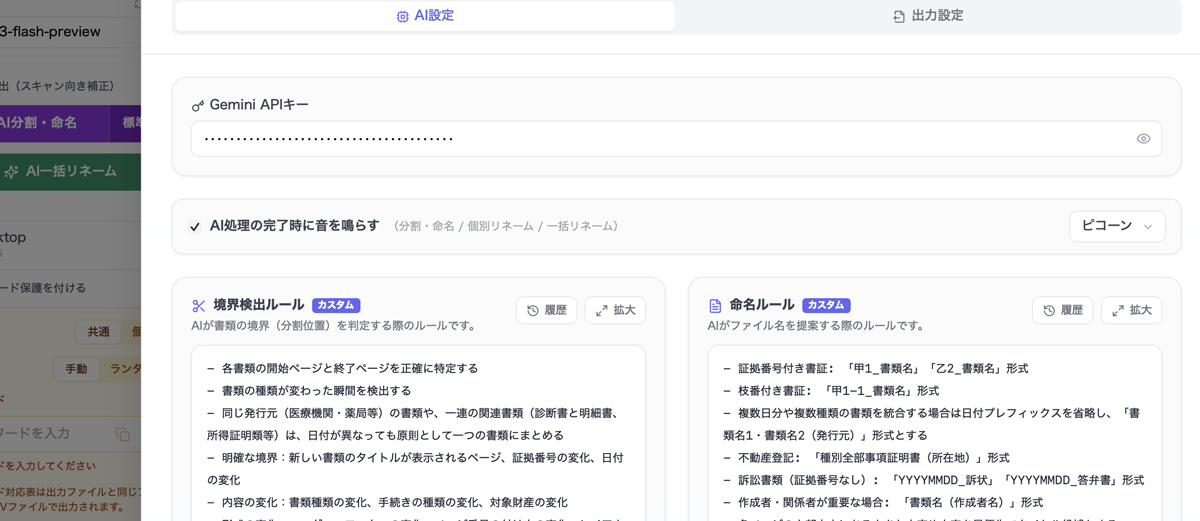Toggle AI処理の完了時に音を鳴らす checkbox
1200x521 pixels.
click(195, 227)
